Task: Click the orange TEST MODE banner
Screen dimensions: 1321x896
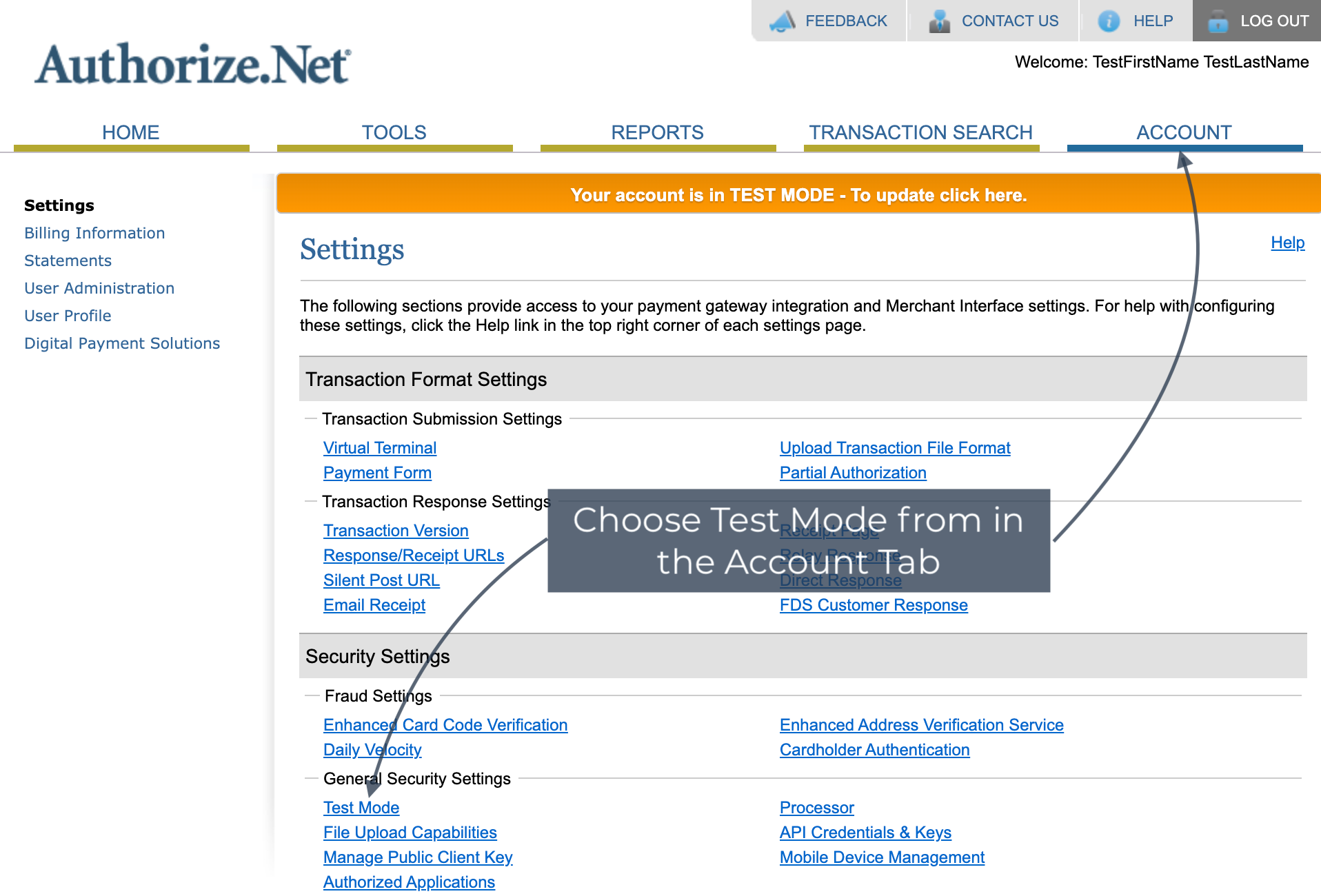Action: coord(798,195)
